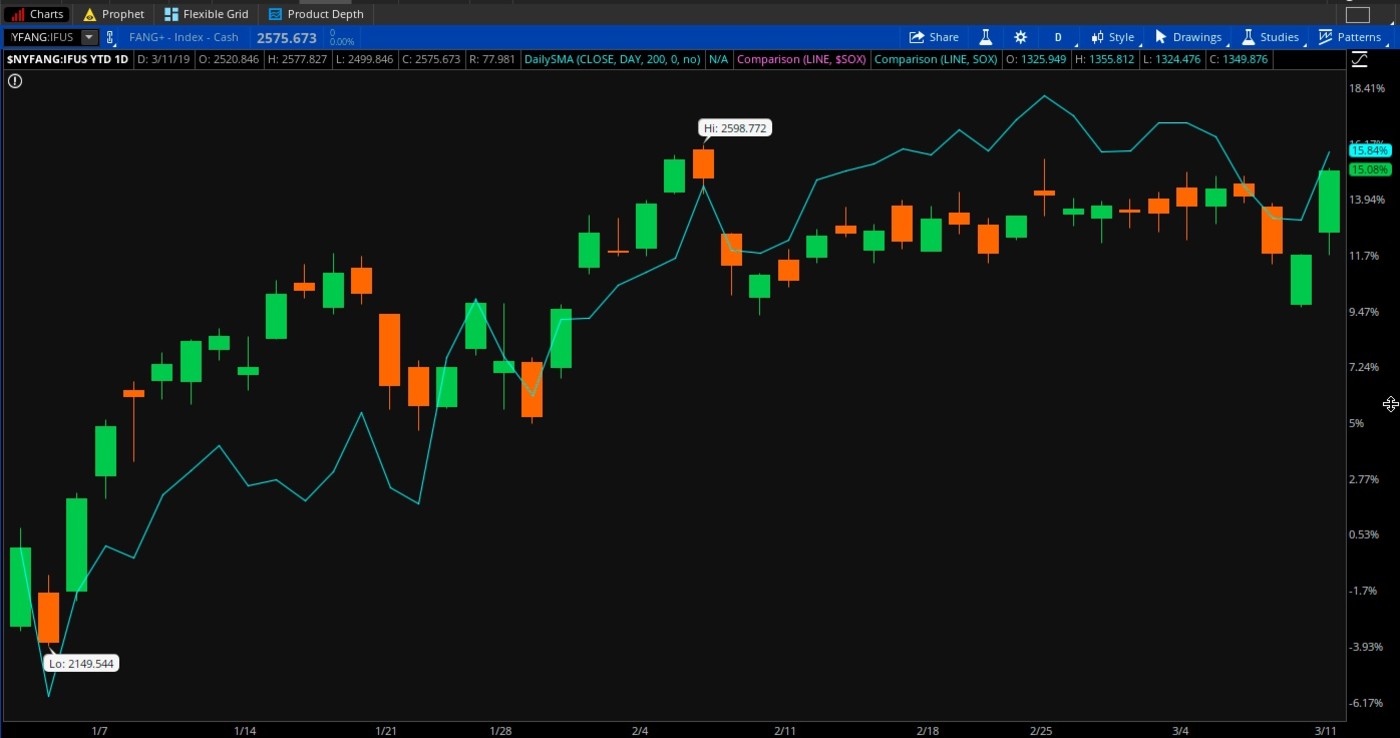Open the Drawings menu
The image size is (1400, 738).
tap(1188, 37)
